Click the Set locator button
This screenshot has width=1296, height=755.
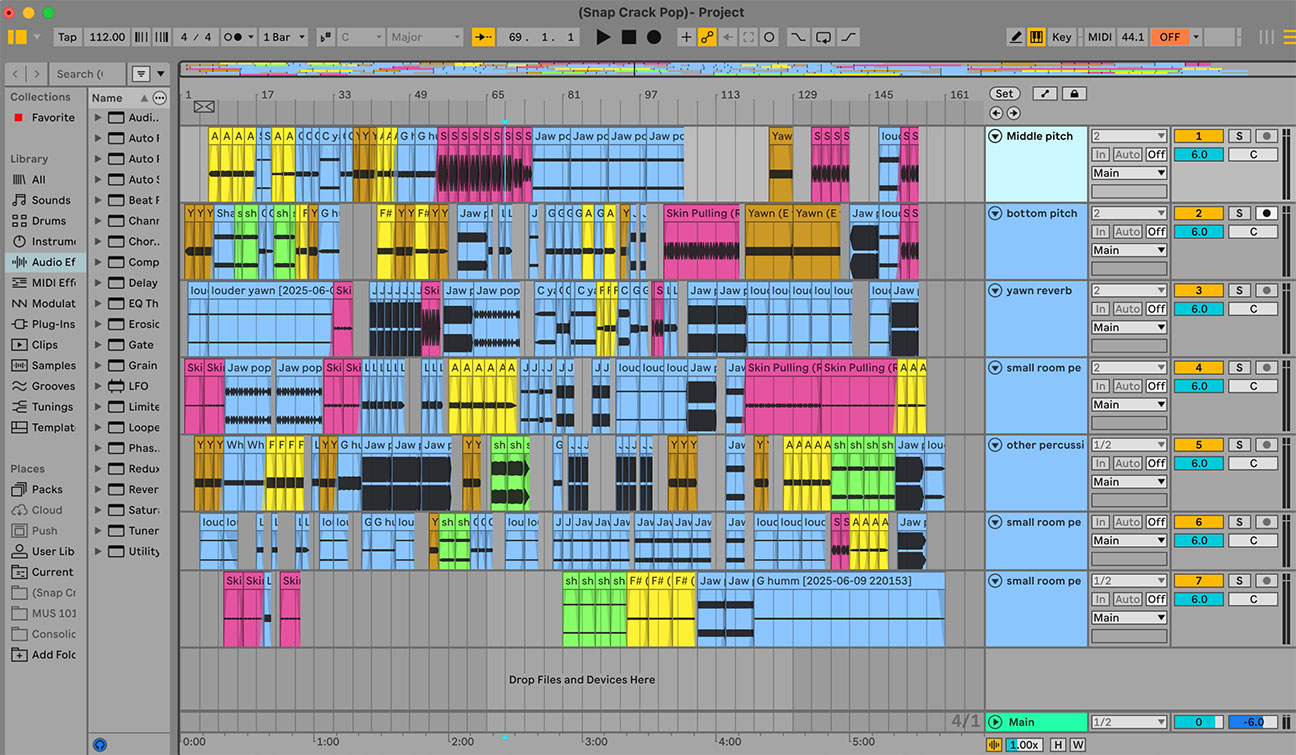click(x=1004, y=94)
